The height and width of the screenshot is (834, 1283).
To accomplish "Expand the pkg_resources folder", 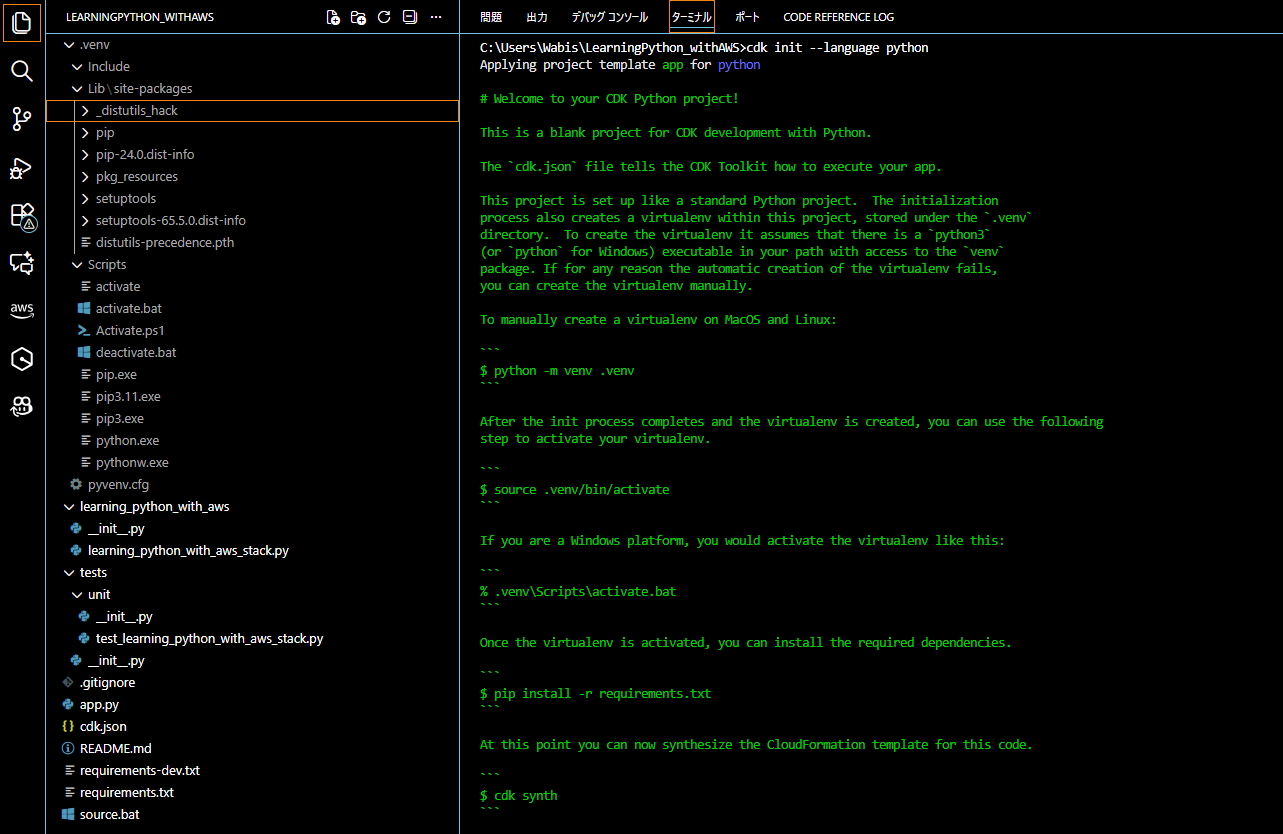I will 85,176.
